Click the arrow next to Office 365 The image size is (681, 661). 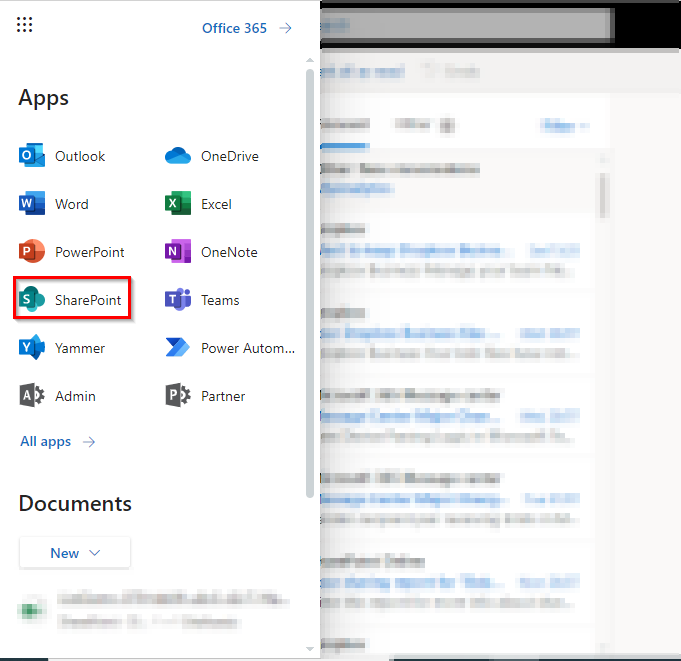pyautogui.click(x=285, y=28)
